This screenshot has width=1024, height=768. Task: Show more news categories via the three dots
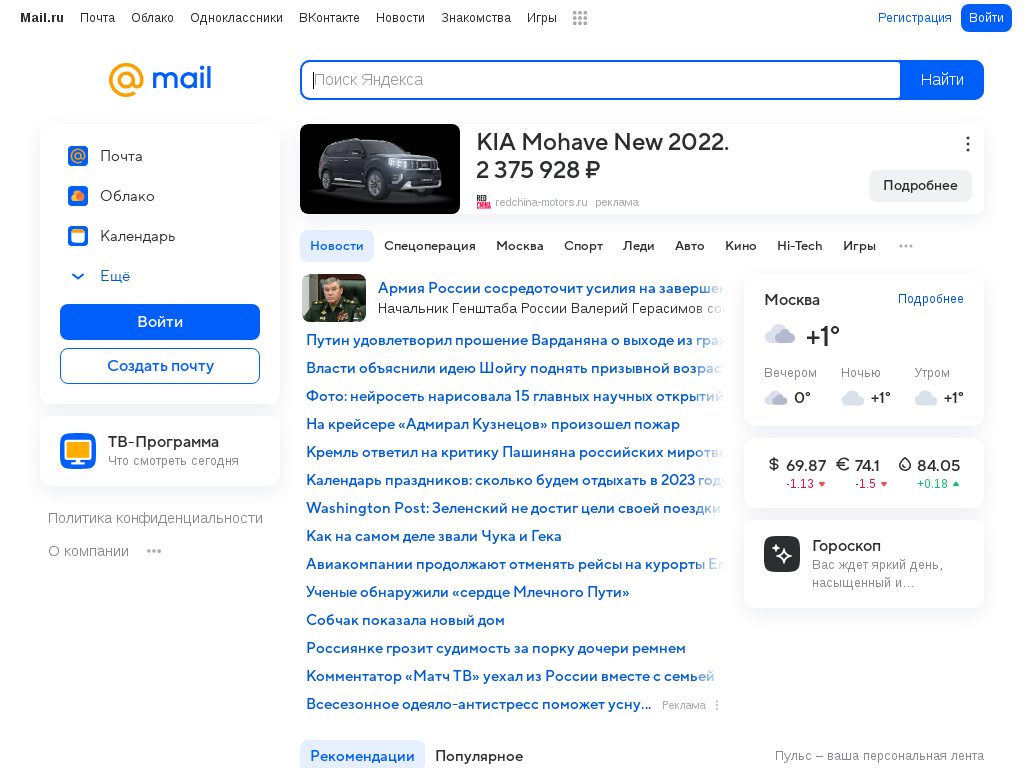pos(906,246)
